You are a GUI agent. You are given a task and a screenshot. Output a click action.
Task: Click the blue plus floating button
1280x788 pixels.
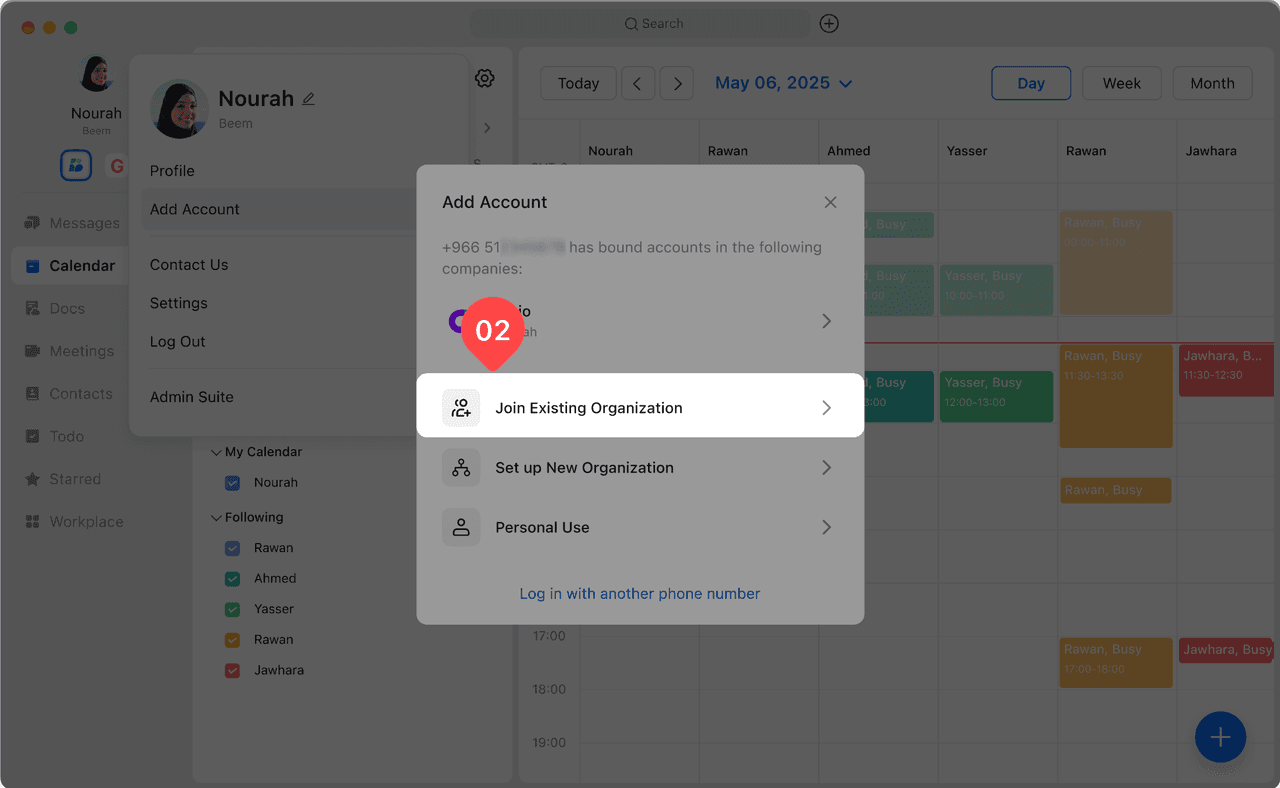1219,738
